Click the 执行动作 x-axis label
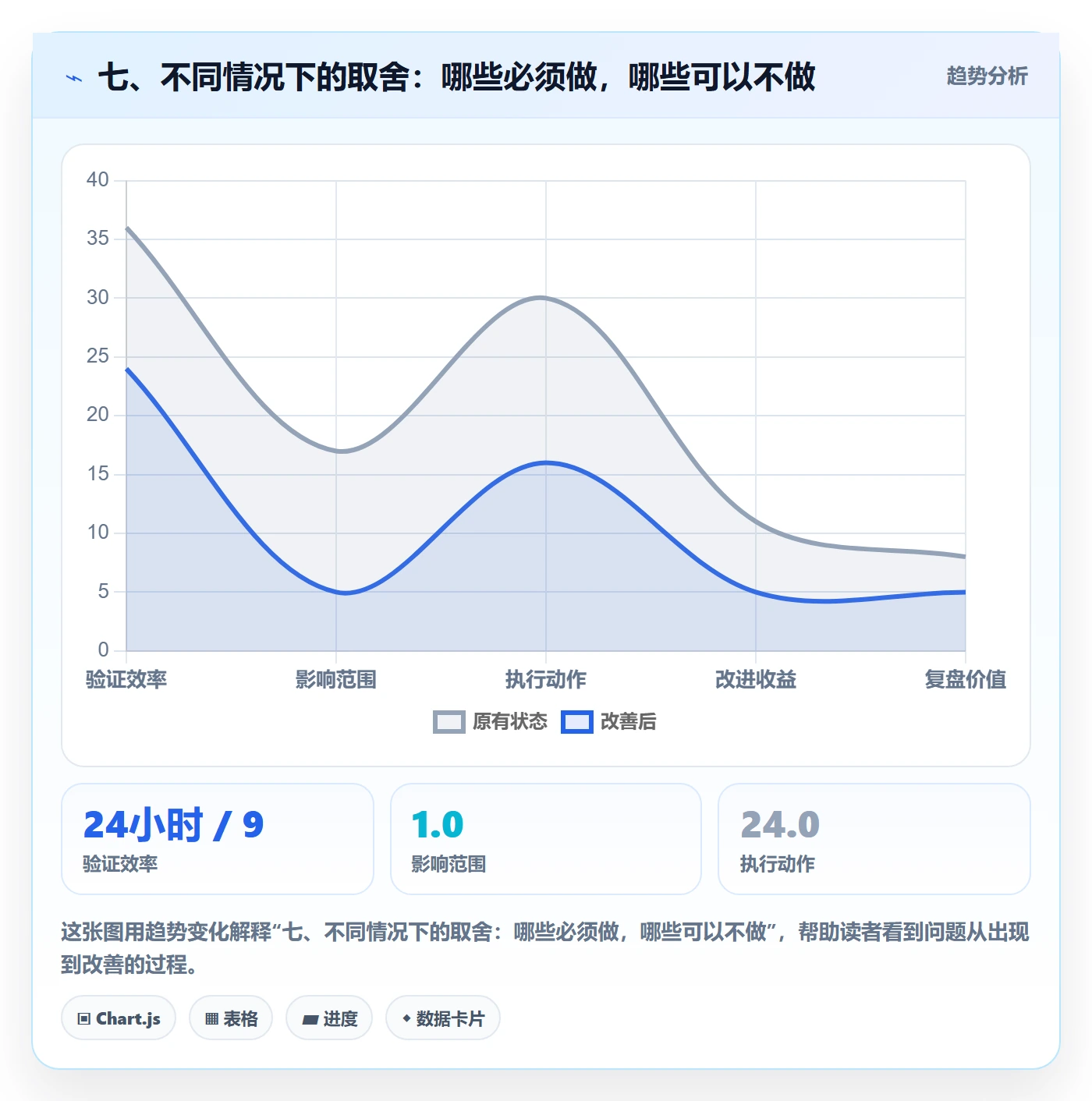This screenshot has width=1092, height=1101. (546, 679)
